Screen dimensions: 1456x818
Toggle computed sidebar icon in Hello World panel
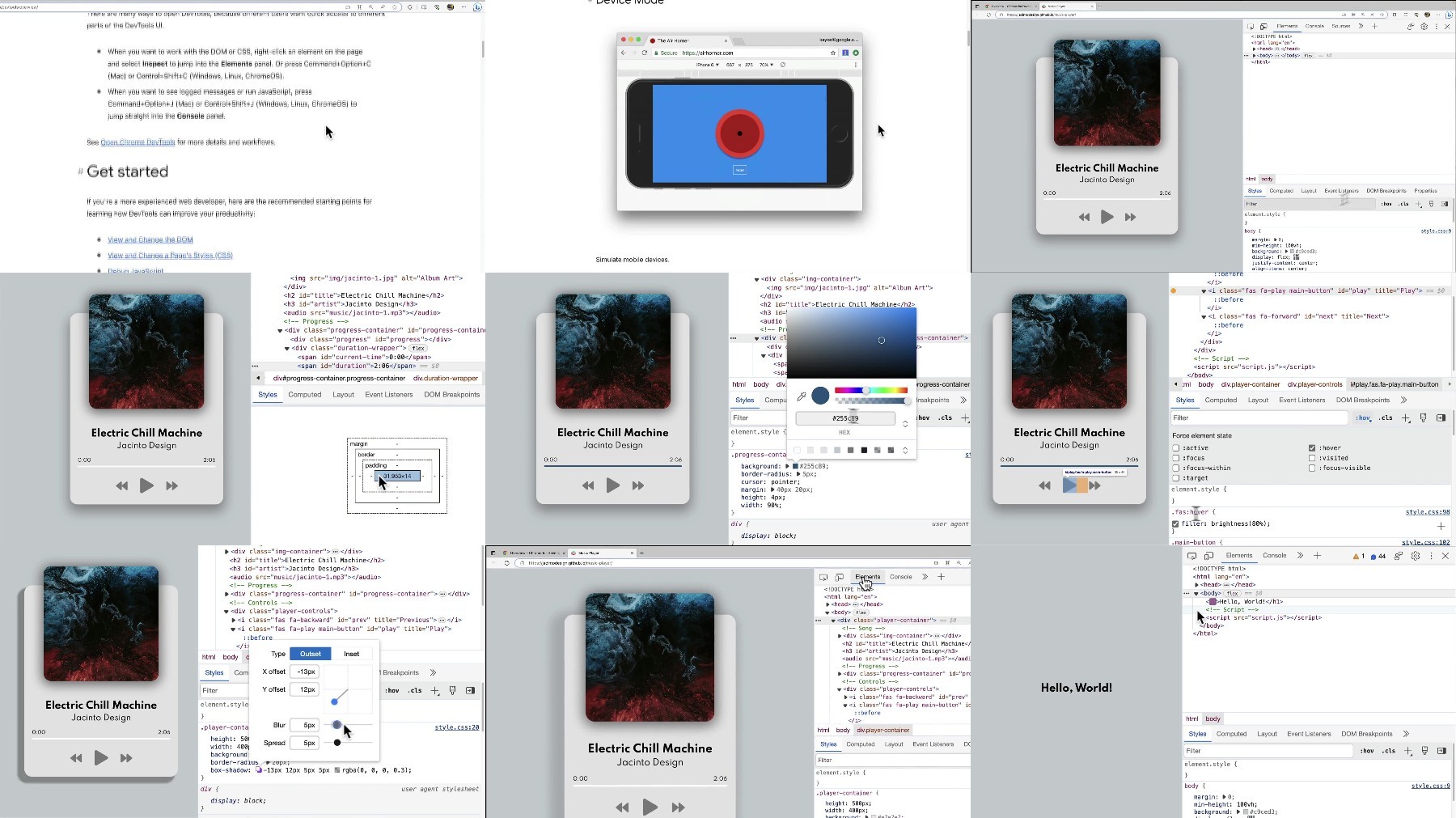click(x=1441, y=751)
